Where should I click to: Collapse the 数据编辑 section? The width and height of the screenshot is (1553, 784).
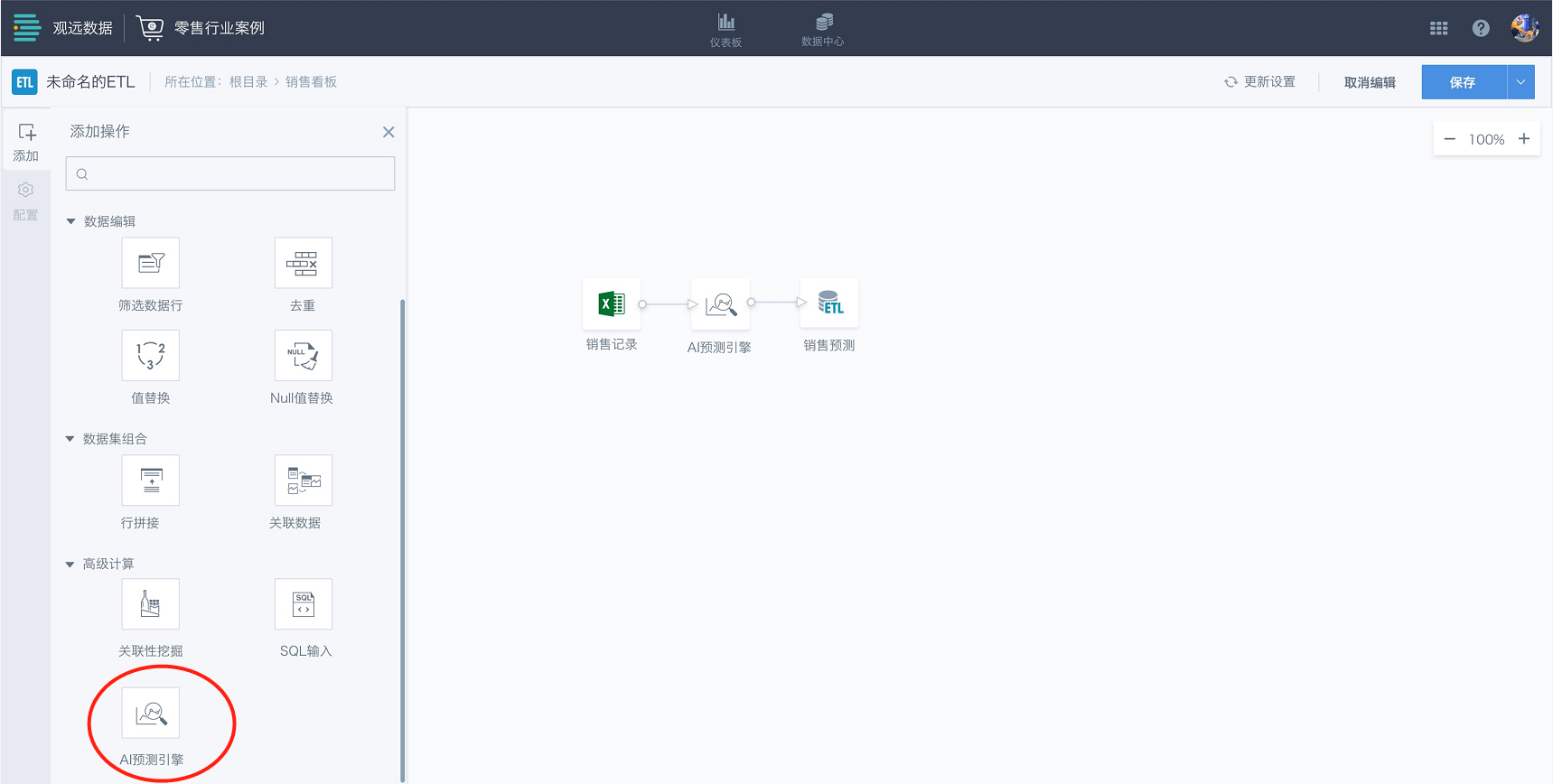coord(70,221)
